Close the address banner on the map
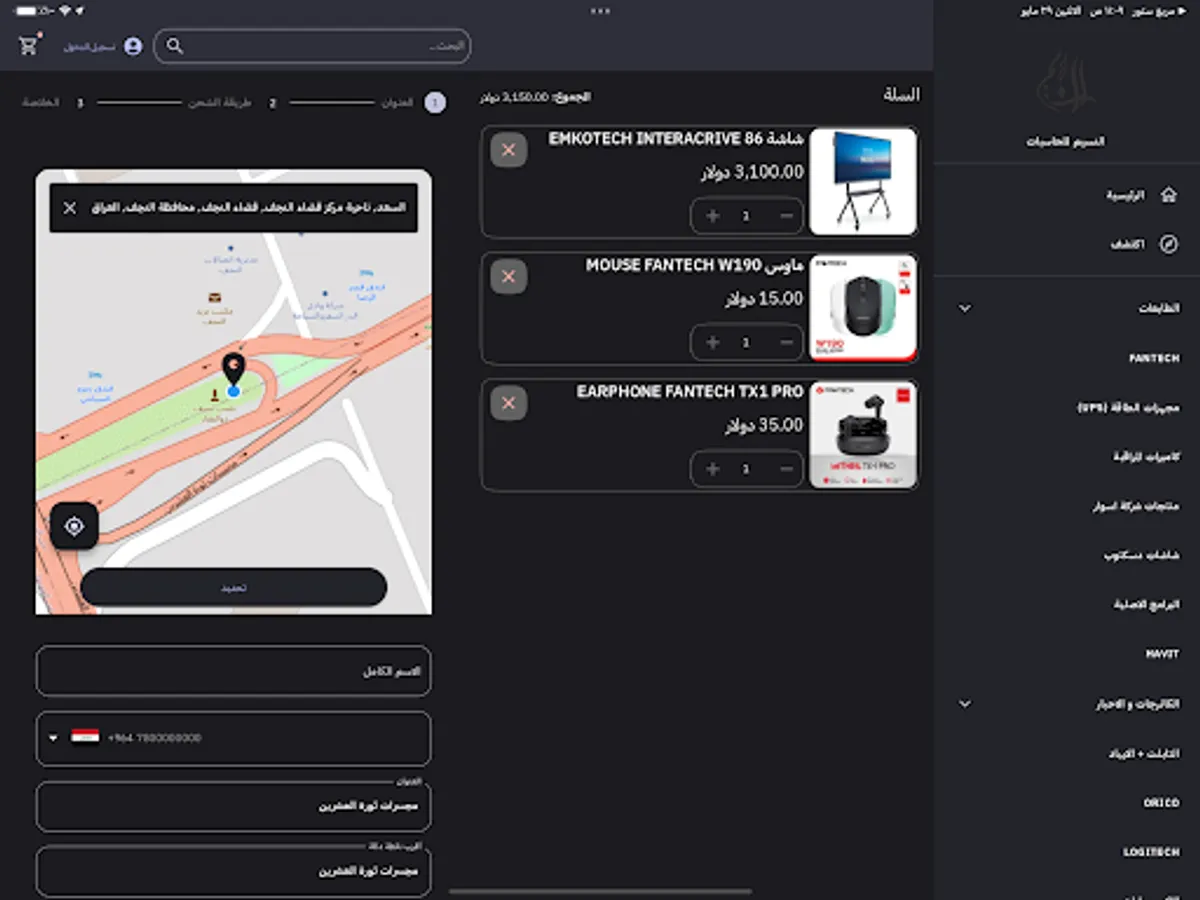 point(69,208)
